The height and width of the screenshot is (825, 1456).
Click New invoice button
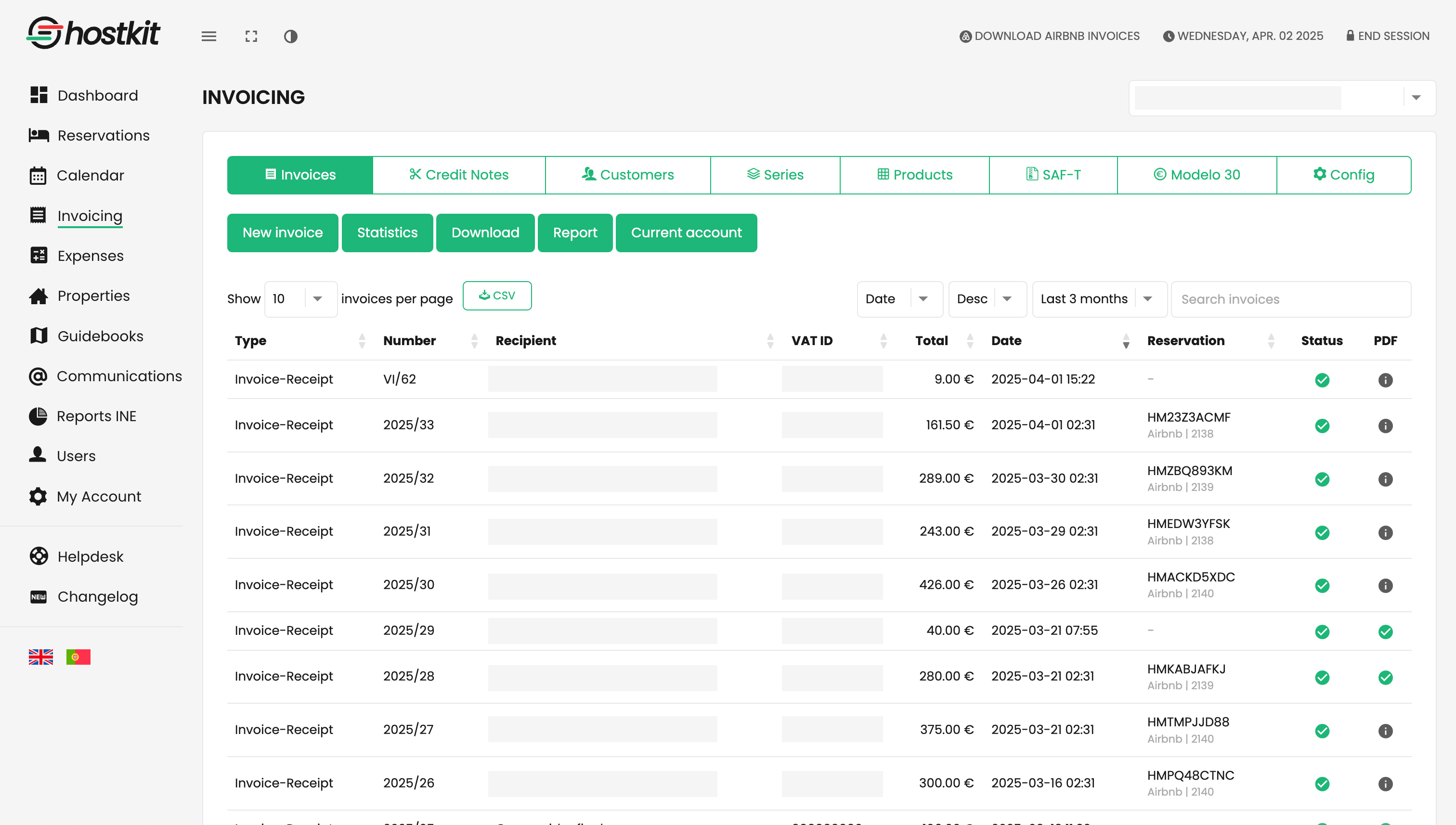pyautogui.click(x=283, y=233)
